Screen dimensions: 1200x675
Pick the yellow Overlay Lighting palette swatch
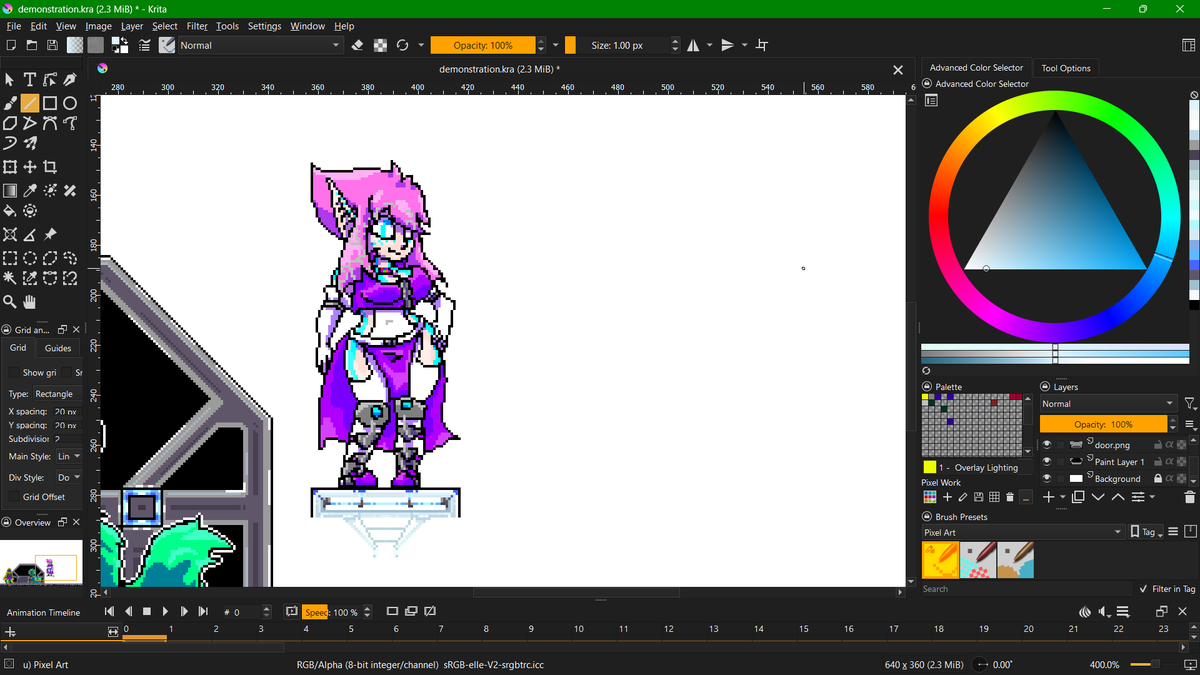point(929,467)
